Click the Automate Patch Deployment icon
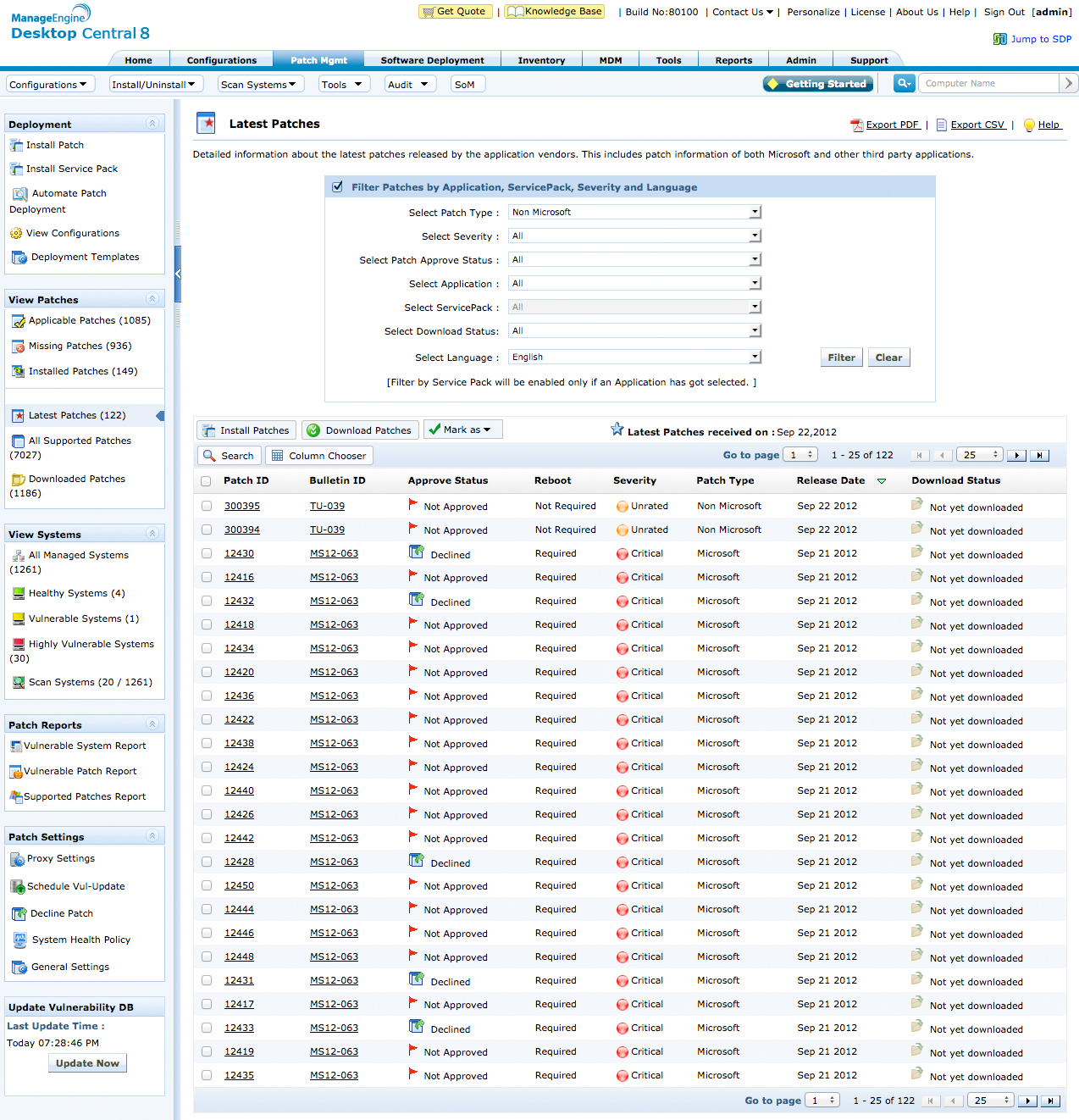The image size is (1079, 1120). [x=19, y=194]
